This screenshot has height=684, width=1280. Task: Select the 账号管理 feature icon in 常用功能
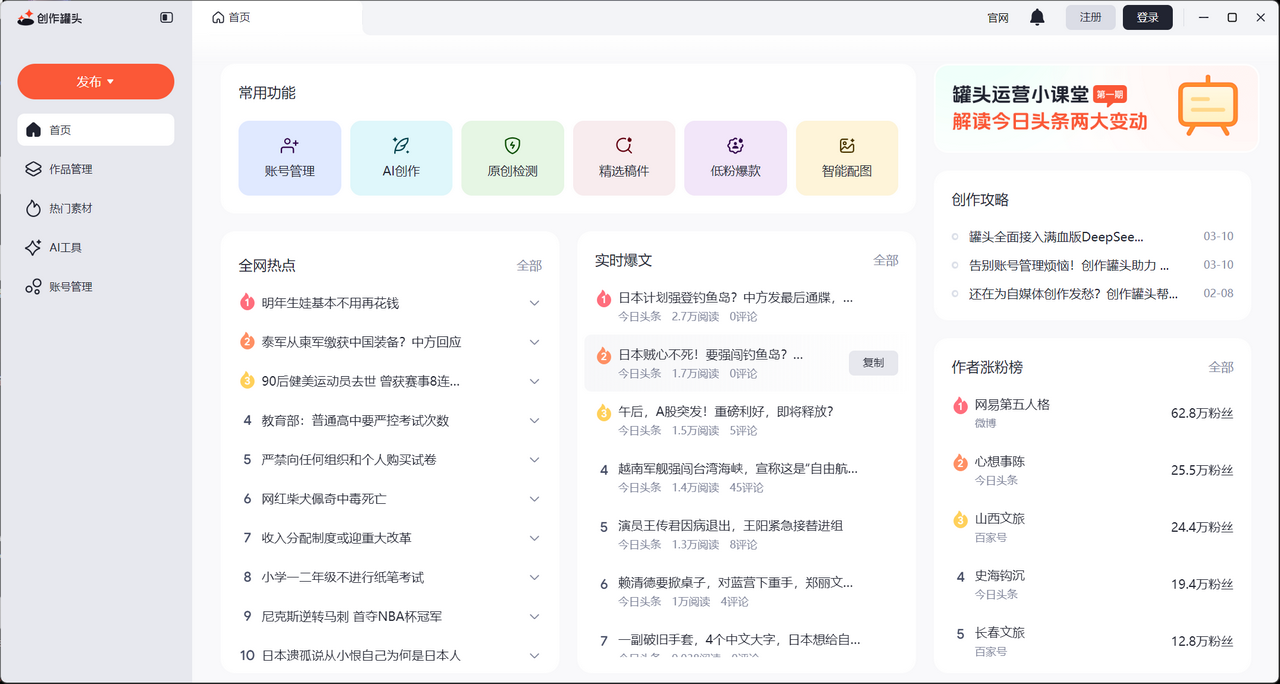point(290,157)
